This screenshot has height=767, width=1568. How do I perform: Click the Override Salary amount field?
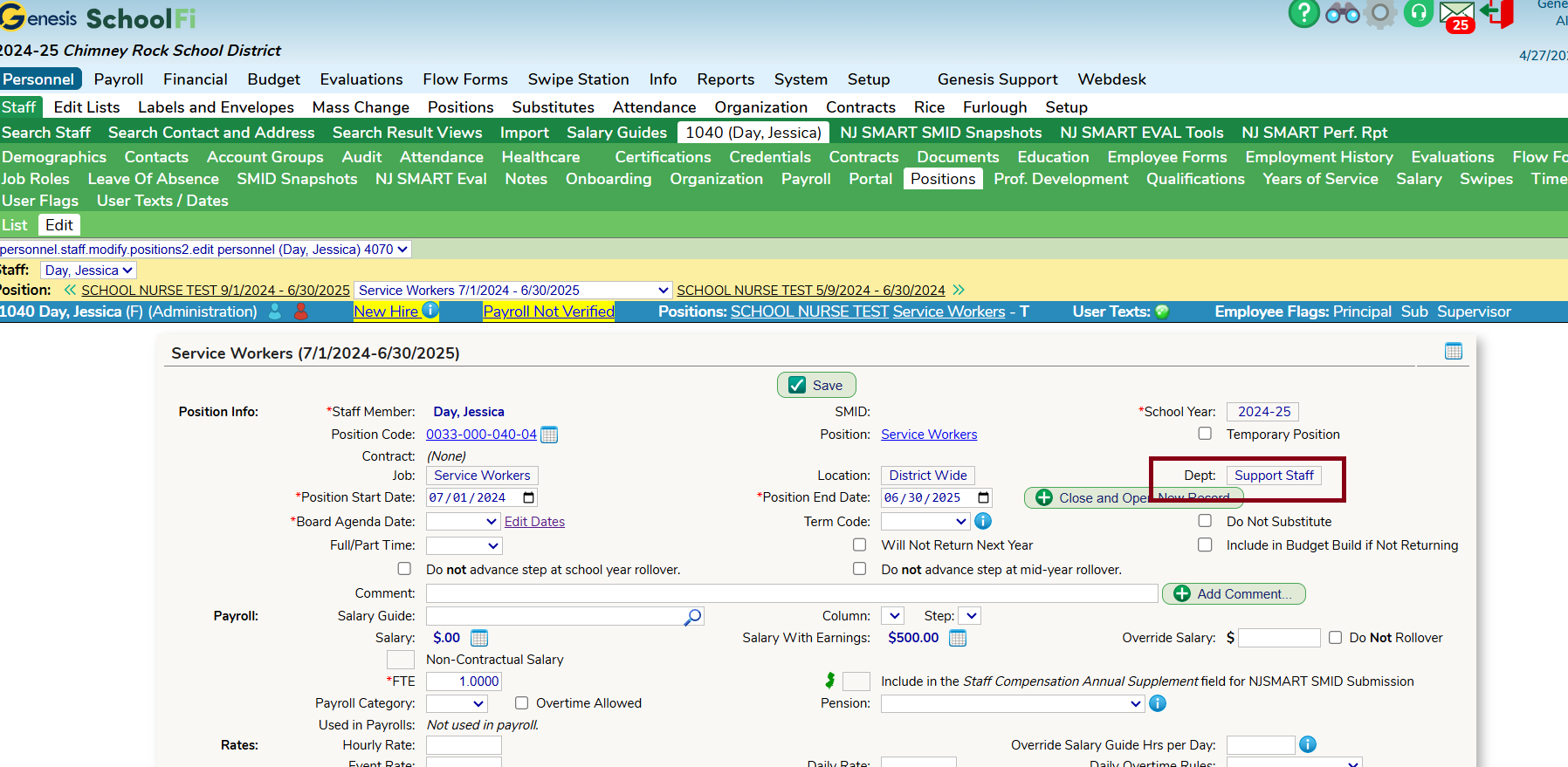[x=1279, y=638]
